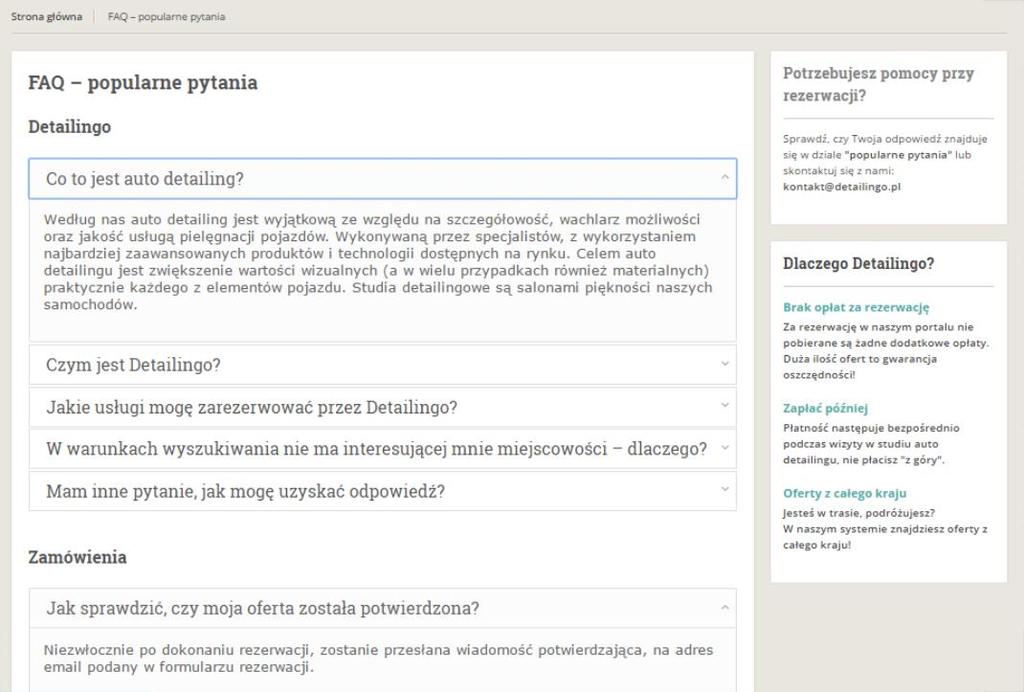The width and height of the screenshot is (1024, 692).
Task: Click 'FAQ – popularne pytania' breadcrumb
Action: (x=167, y=16)
